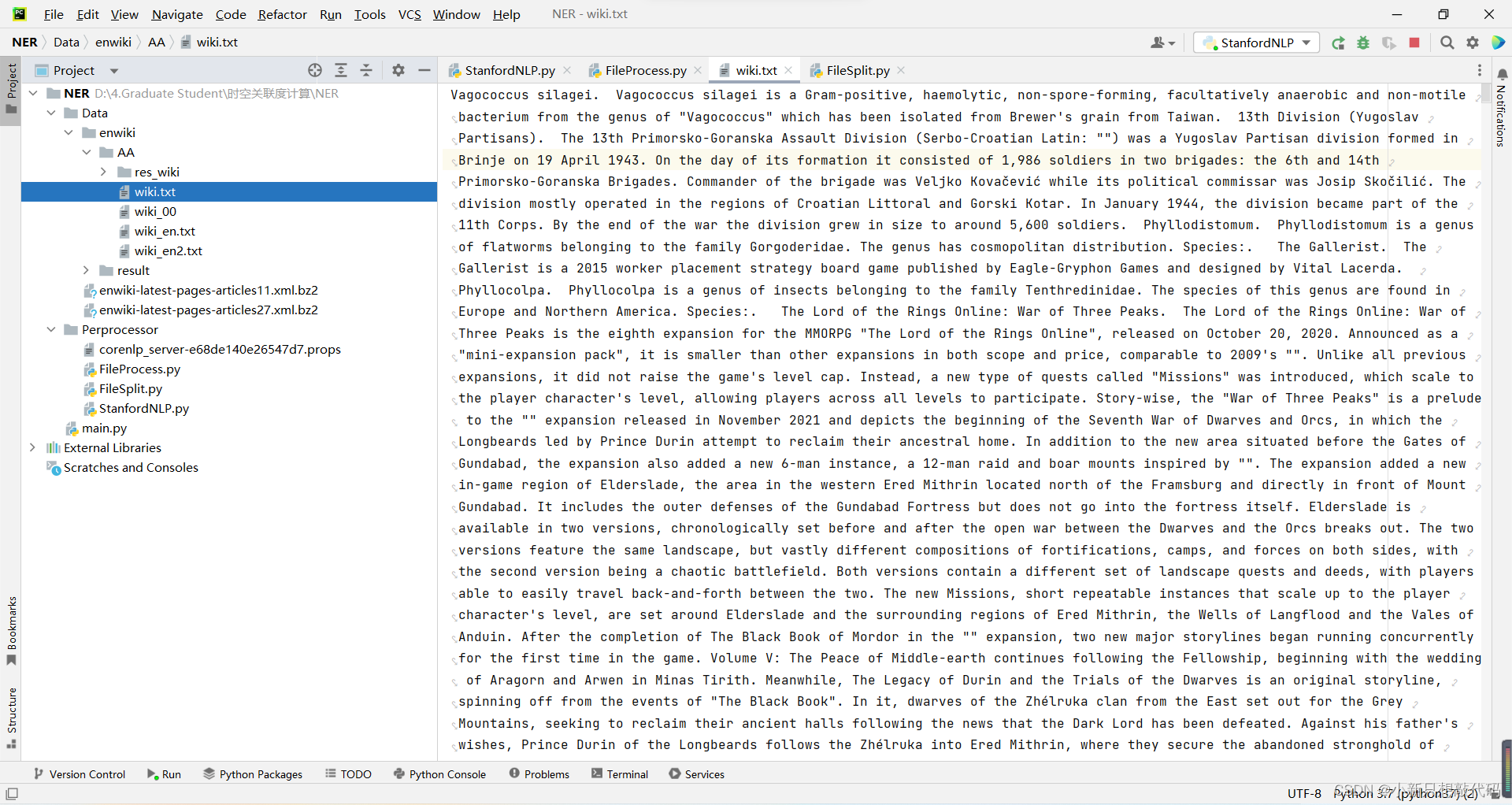This screenshot has height=805, width=1512.
Task: Toggle tool window bars bottom-left icon
Action: (12, 793)
